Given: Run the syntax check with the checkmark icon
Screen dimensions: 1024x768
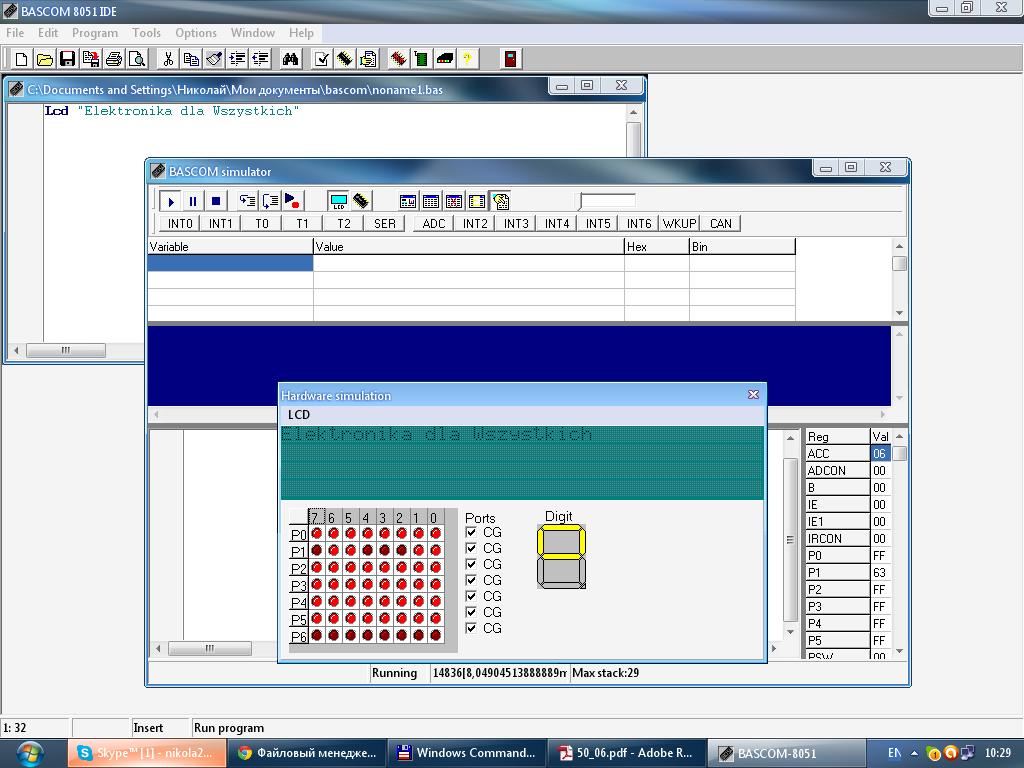Looking at the screenshot, I should click(321, 59).
